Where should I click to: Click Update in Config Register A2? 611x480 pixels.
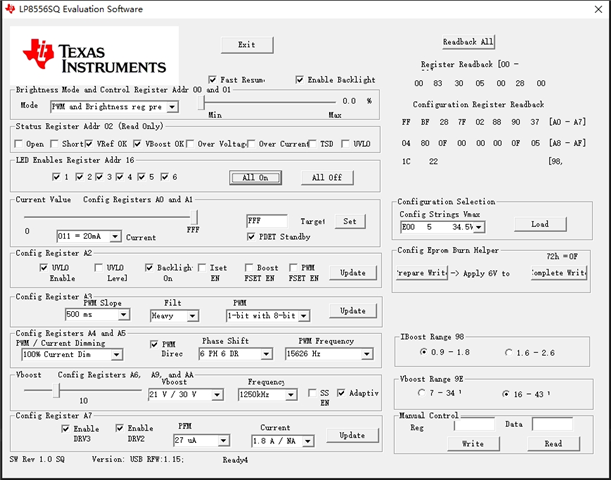[x=353, y=273]
